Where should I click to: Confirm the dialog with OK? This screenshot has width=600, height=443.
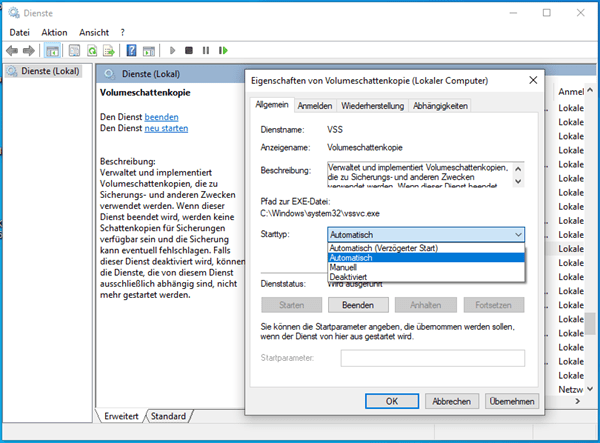[x=392, y=401]
